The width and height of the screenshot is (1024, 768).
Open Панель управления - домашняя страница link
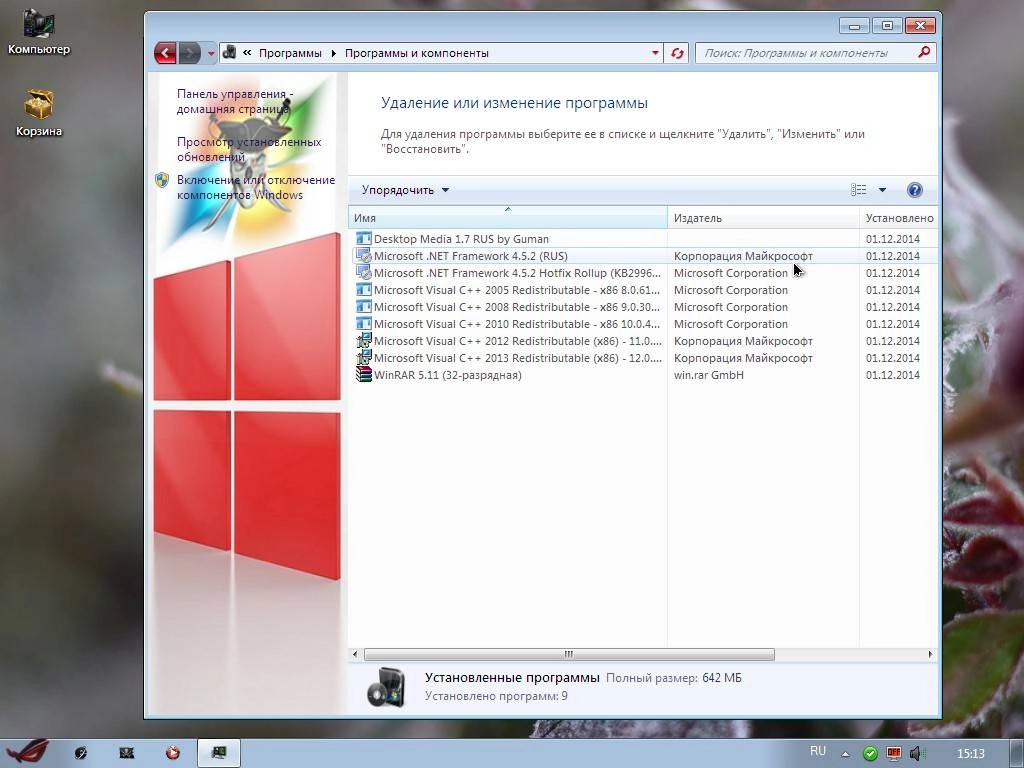coord(234,101)
